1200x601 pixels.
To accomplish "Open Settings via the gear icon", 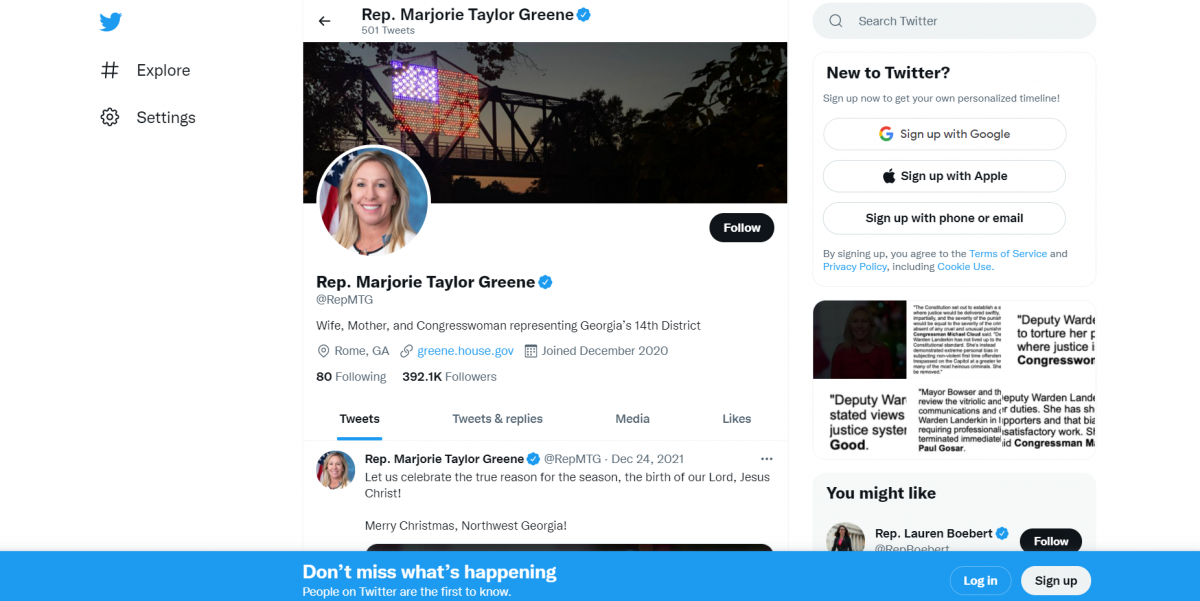I will point(110,117).
